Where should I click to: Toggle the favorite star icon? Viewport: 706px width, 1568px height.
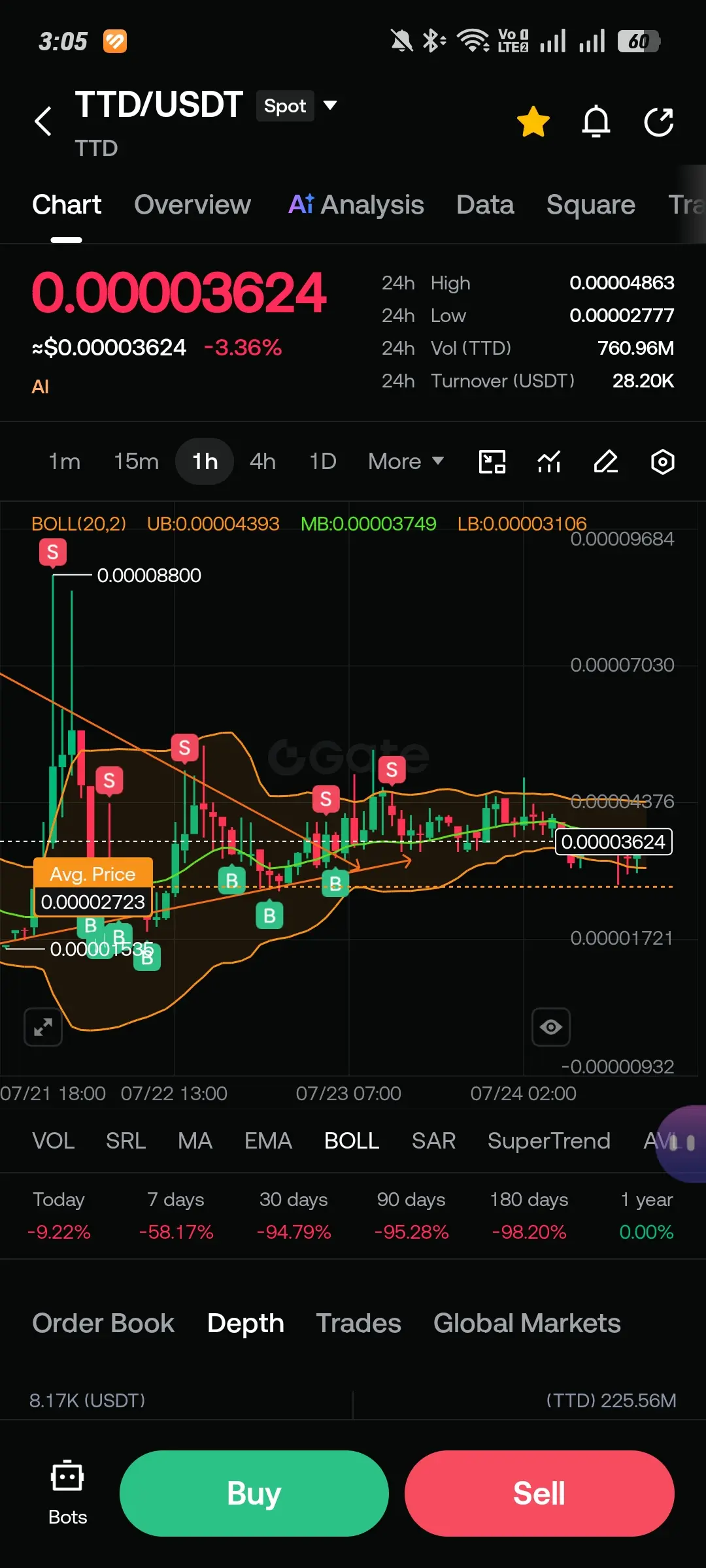[533, 122]
